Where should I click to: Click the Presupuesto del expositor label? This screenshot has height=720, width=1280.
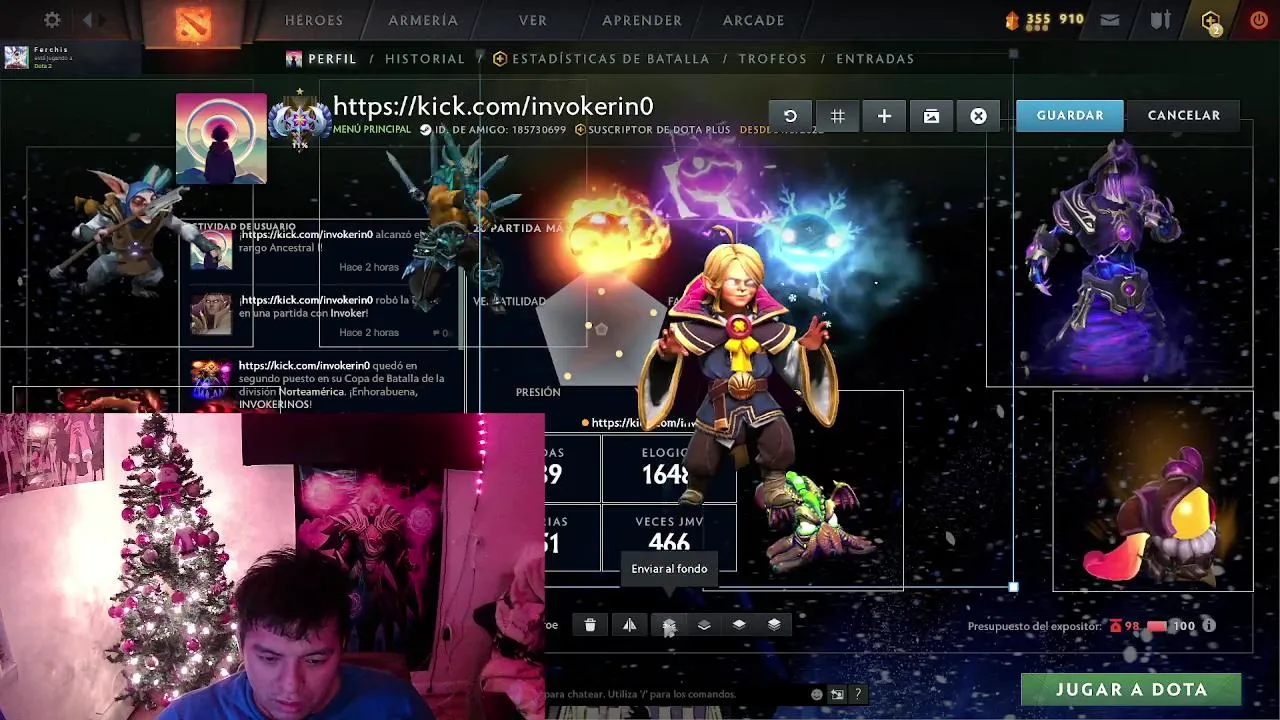coord(1033,626)
